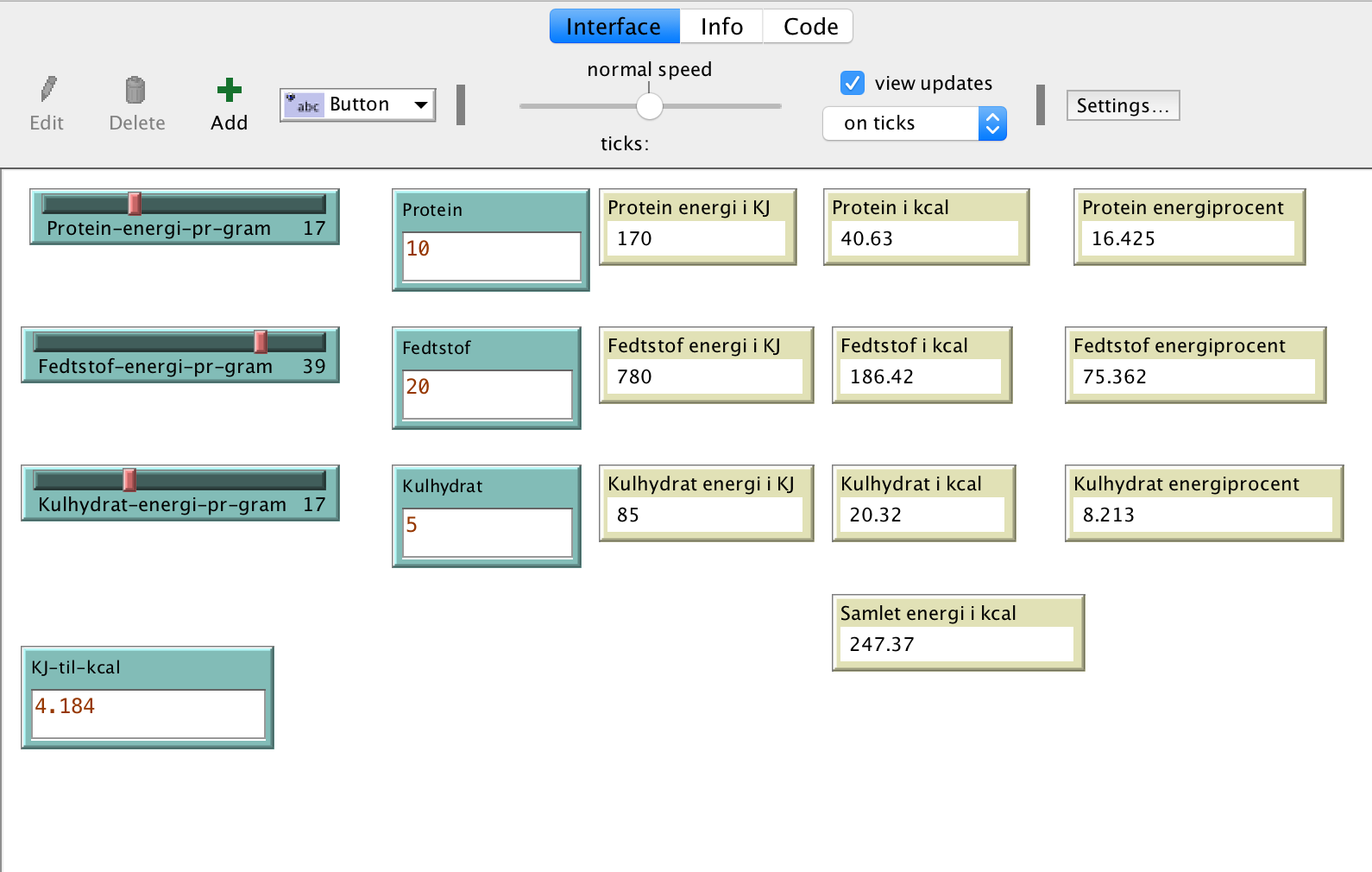The image size is (1372, 872).
Task: Click the abc button widget icon
Action: pyautogui.click(x=305, y=104)
